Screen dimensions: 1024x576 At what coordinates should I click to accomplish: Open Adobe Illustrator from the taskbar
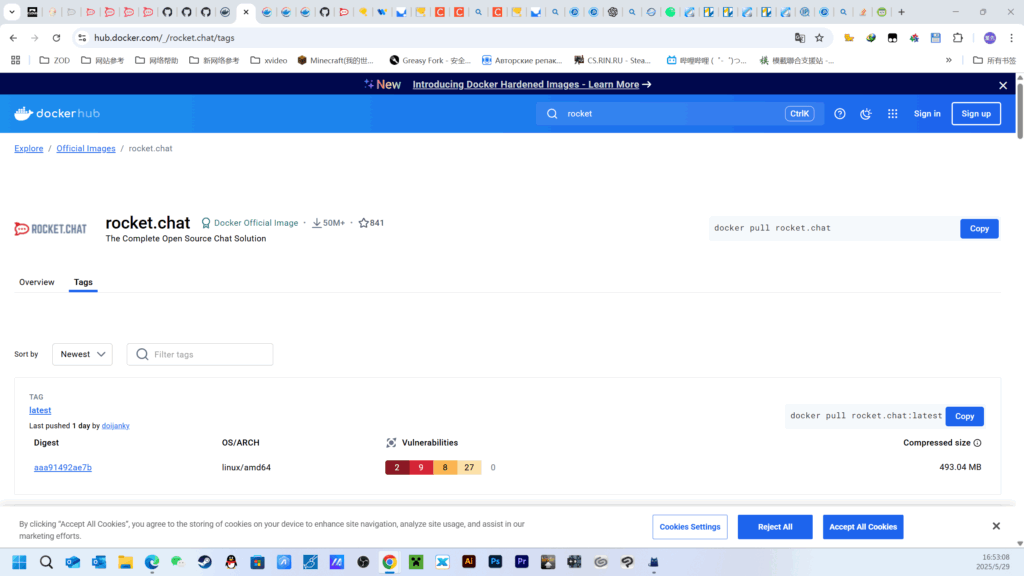tap(469, 562)
